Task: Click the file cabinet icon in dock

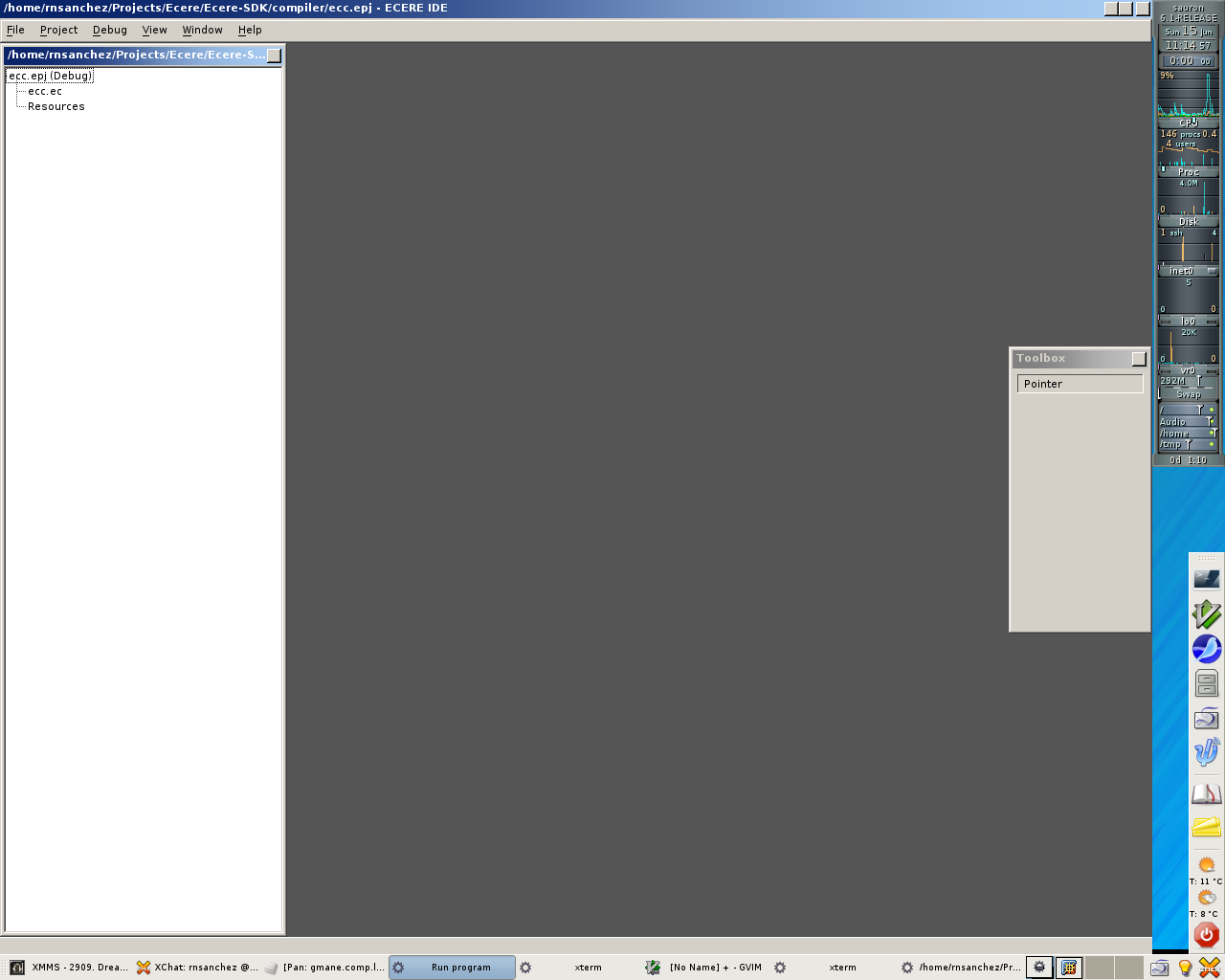Action: coord(1206,683)
